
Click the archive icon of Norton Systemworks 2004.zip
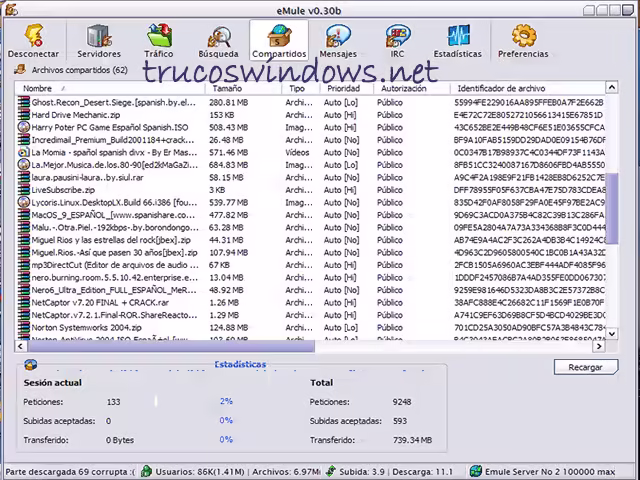click(24, 327)
